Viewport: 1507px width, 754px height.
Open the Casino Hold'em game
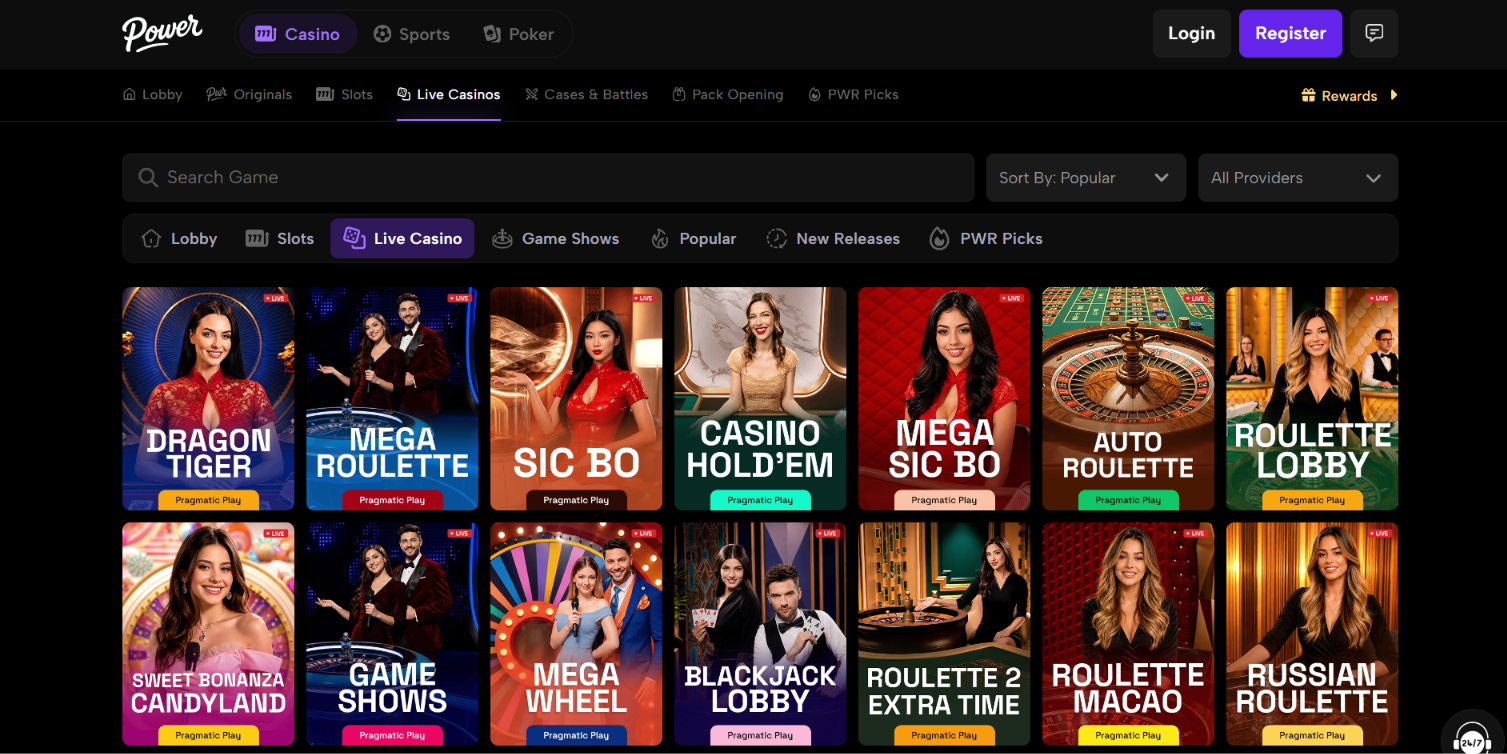(760, 399)
